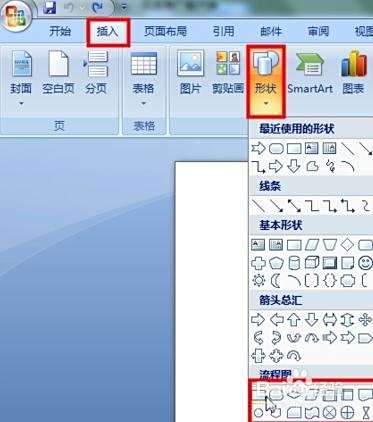The height and width of the screenshot is (422, 373).
Task: Select the flowchart internal storage shape
Action: pyautogui.click(x=348, y=395)
